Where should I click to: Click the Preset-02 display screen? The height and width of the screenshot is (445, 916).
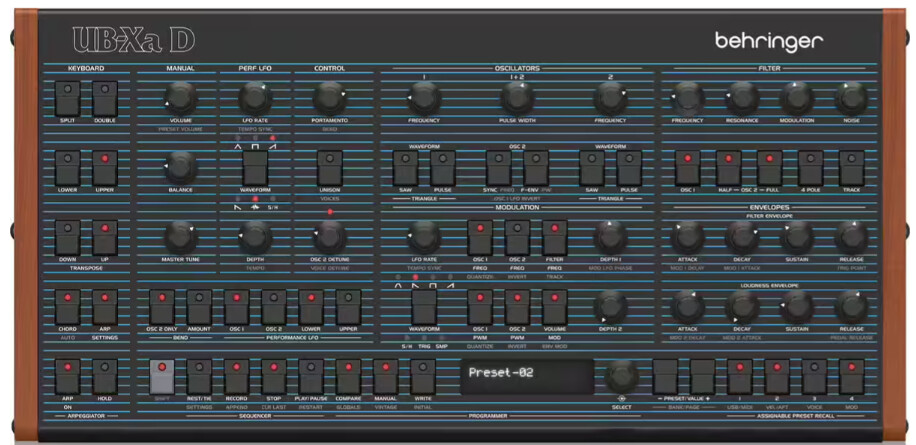526,378
